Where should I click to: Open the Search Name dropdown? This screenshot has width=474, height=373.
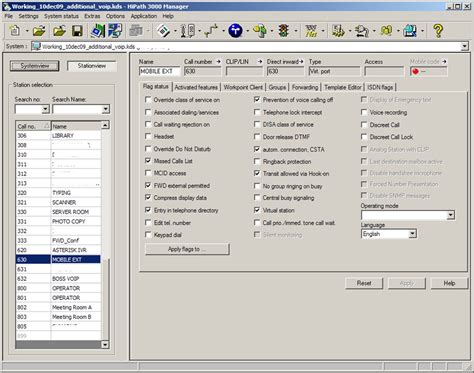point(105,109)
